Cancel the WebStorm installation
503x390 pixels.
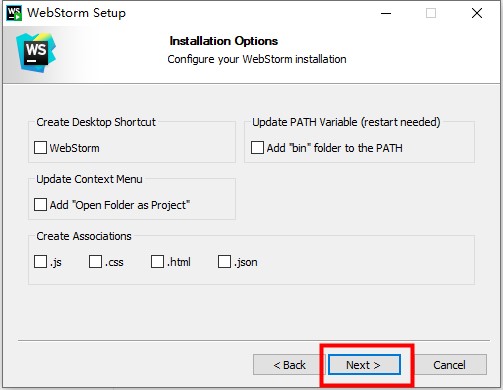click(449, 365)
